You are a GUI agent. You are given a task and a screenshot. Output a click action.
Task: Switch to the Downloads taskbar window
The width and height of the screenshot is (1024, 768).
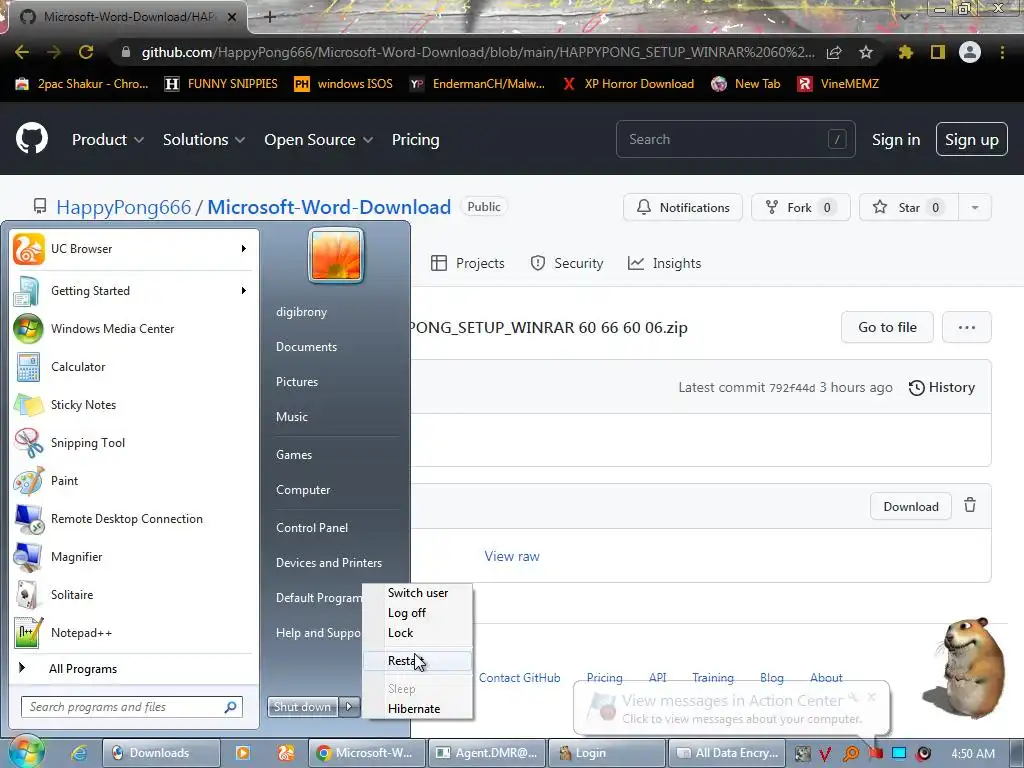(161, 753)
